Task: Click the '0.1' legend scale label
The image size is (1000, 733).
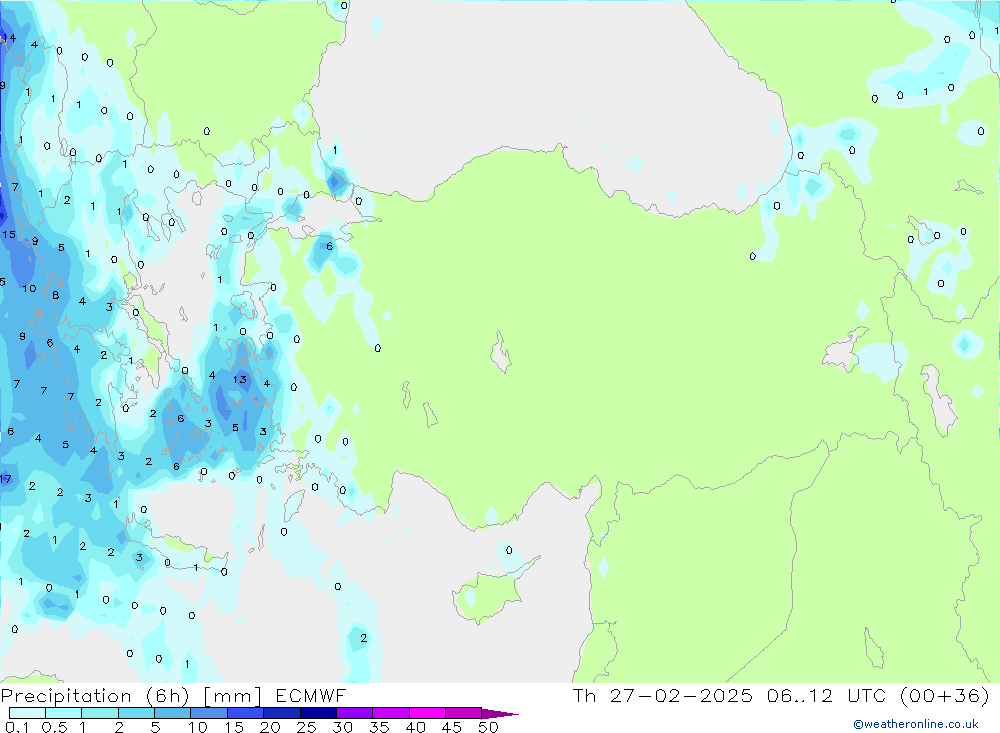Action: pos(17,727)
